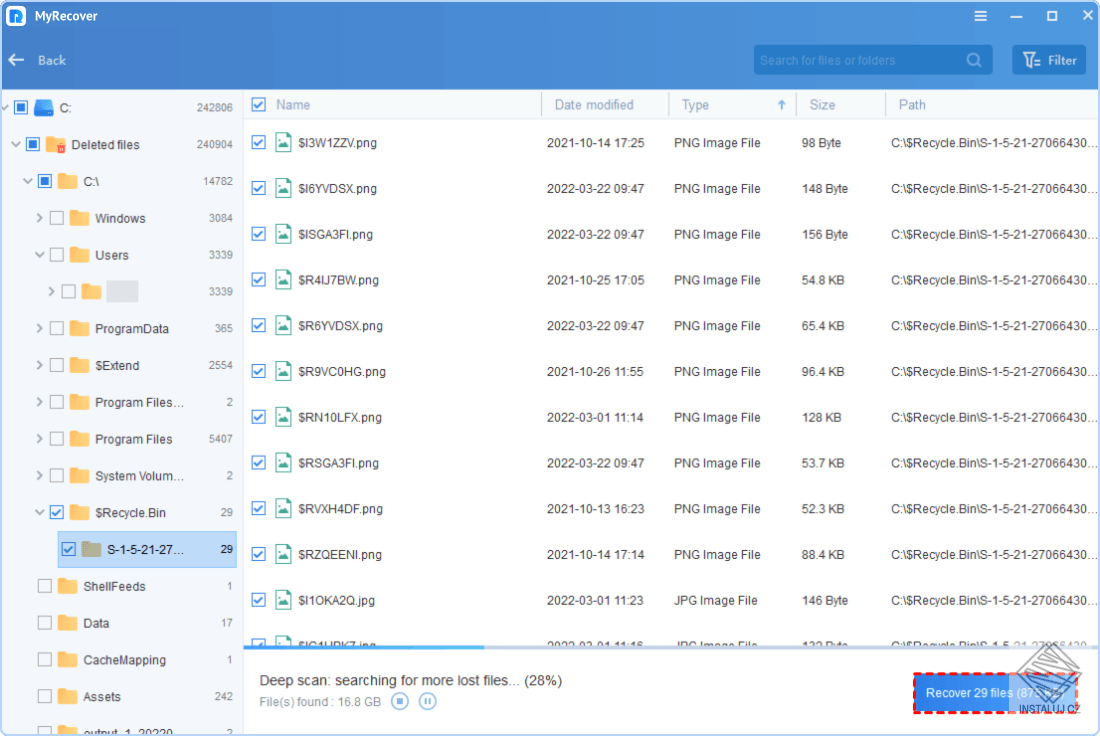Click the MyRecover logo icon
The image size is (1100, 736).
click(x=16, y=15)
